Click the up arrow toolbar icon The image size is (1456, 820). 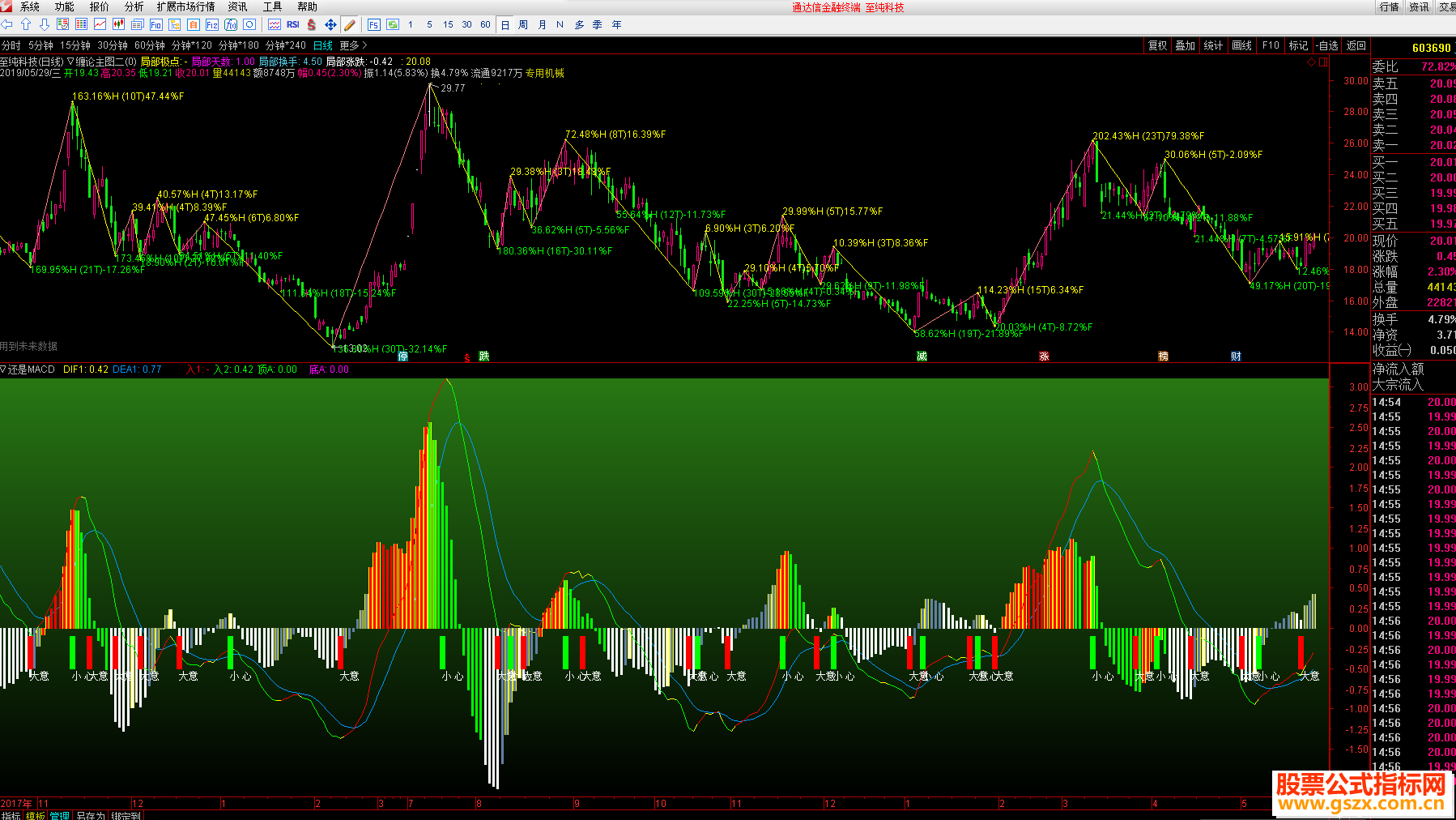click(x=26, y=24)
